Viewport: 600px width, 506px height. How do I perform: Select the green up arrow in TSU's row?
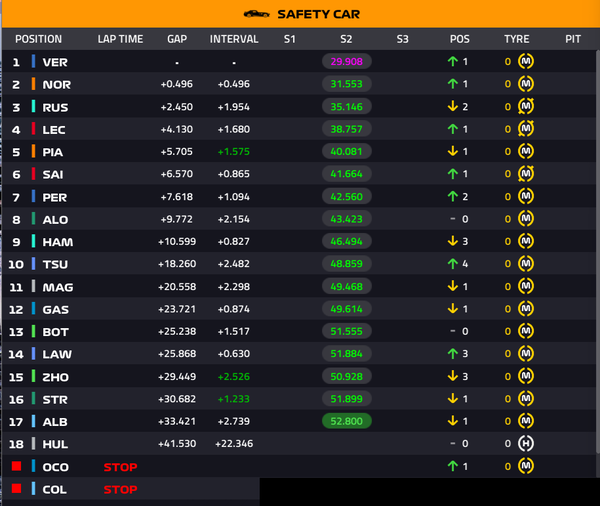coord(453,264)
